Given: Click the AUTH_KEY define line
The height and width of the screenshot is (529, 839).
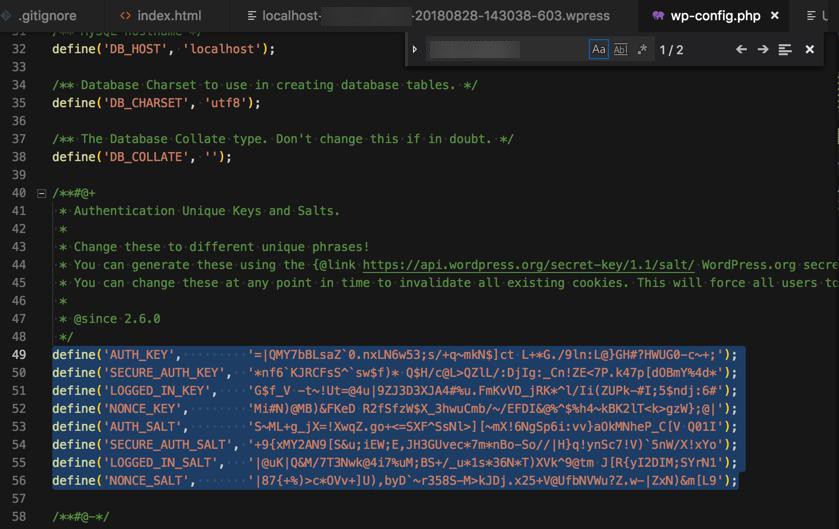Looking at the screenshot, I should [394, 355].
